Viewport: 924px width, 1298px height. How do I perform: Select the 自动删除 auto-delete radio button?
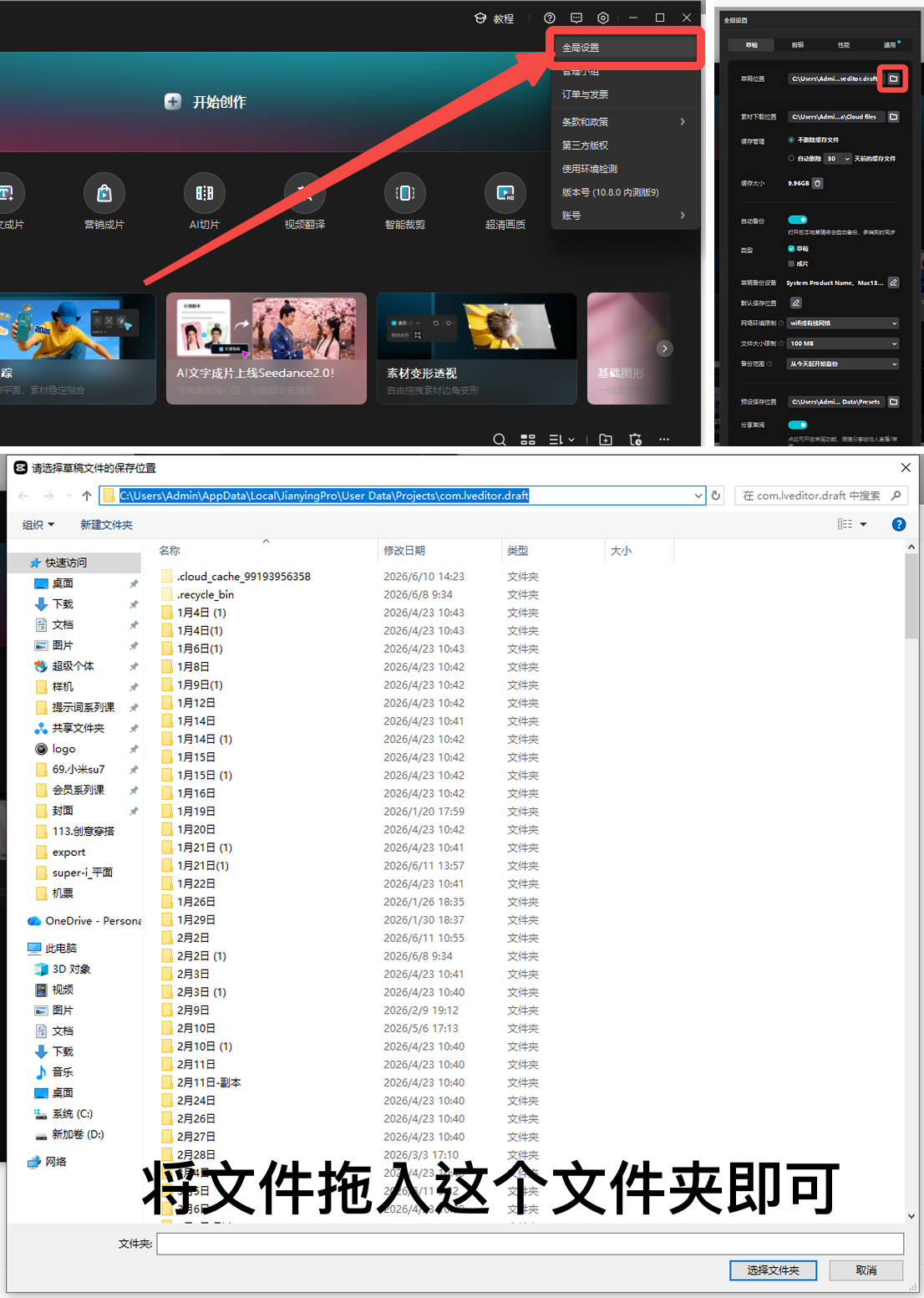click(791, 158)
